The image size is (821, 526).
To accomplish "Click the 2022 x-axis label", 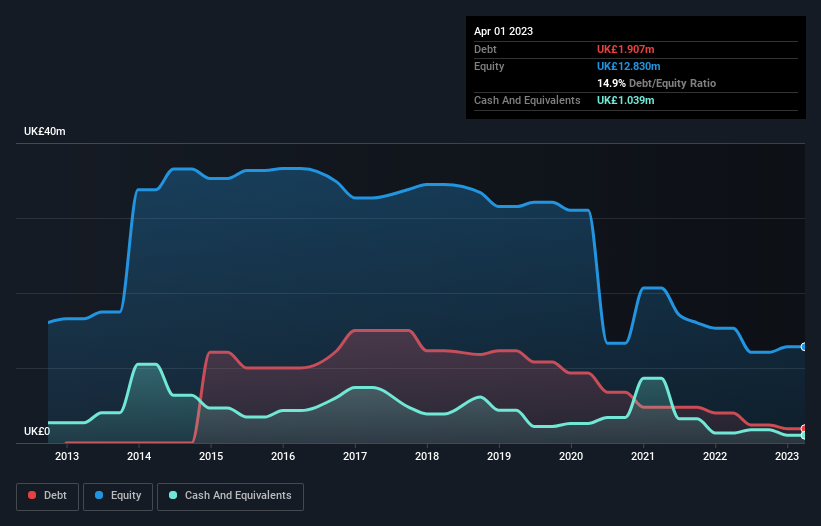I will tap(715, 456).
